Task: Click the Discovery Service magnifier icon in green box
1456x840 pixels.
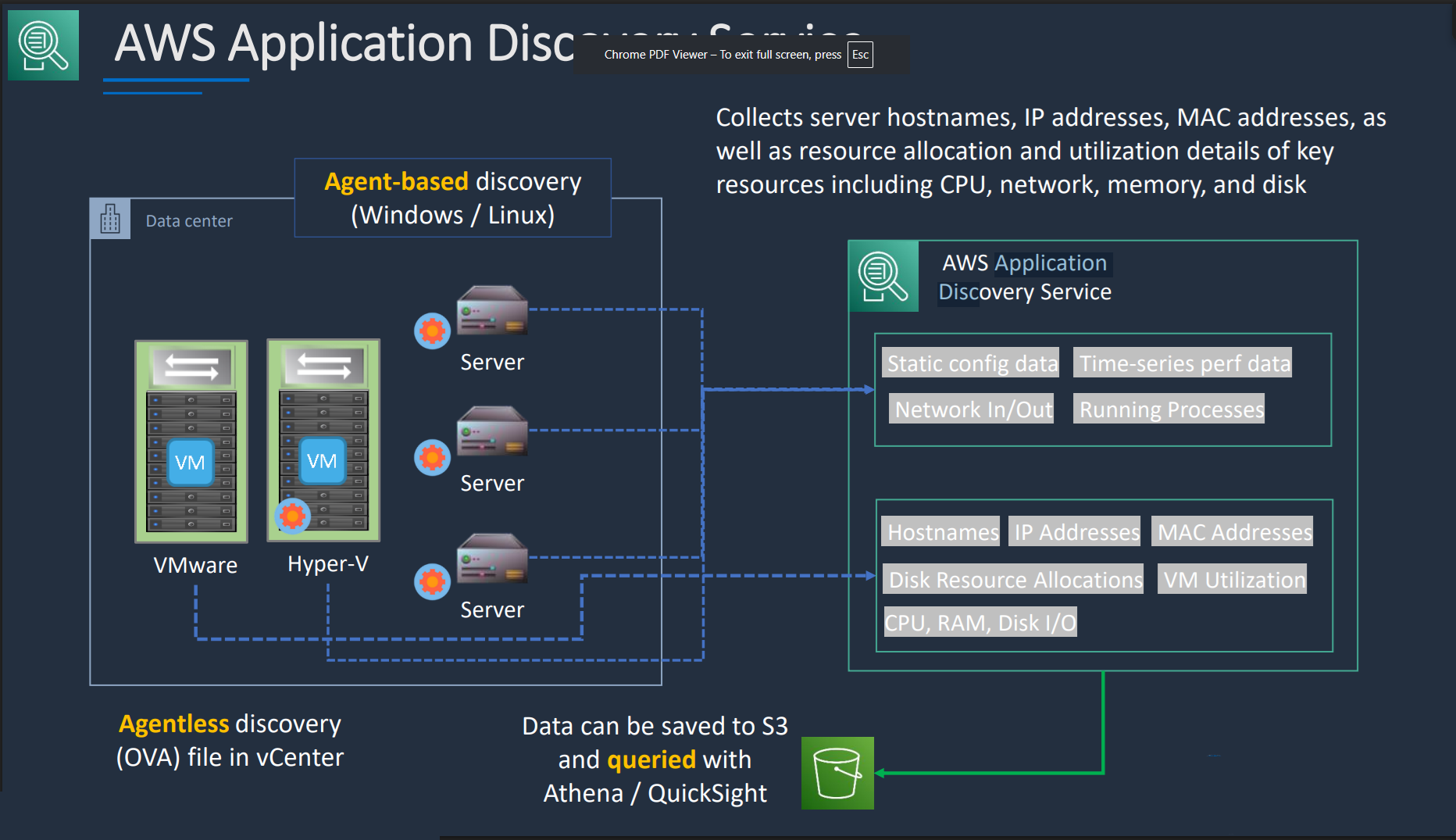Action: pyautogui.click(x=883, y=277)
